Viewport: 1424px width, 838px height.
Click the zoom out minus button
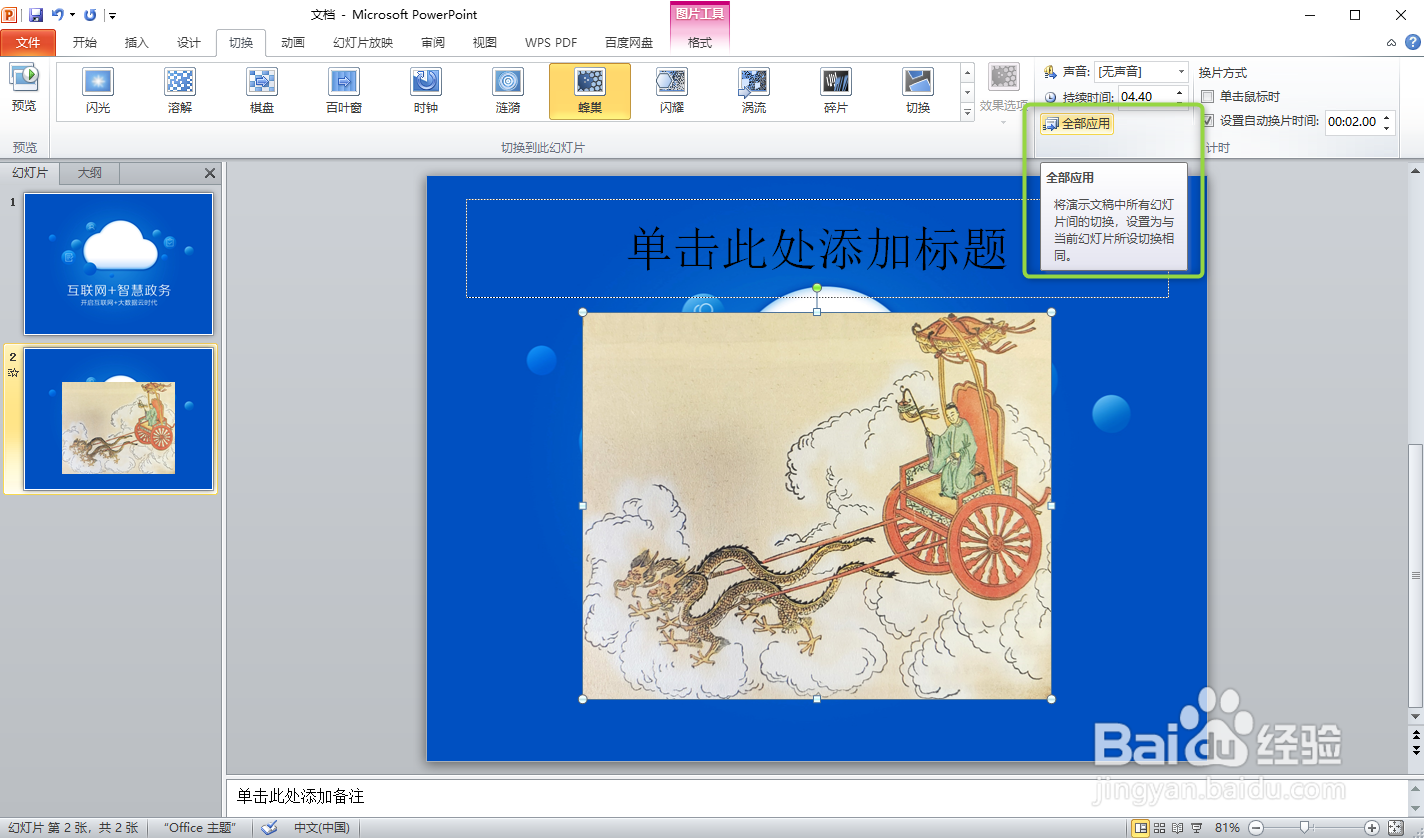point(1256,828)
